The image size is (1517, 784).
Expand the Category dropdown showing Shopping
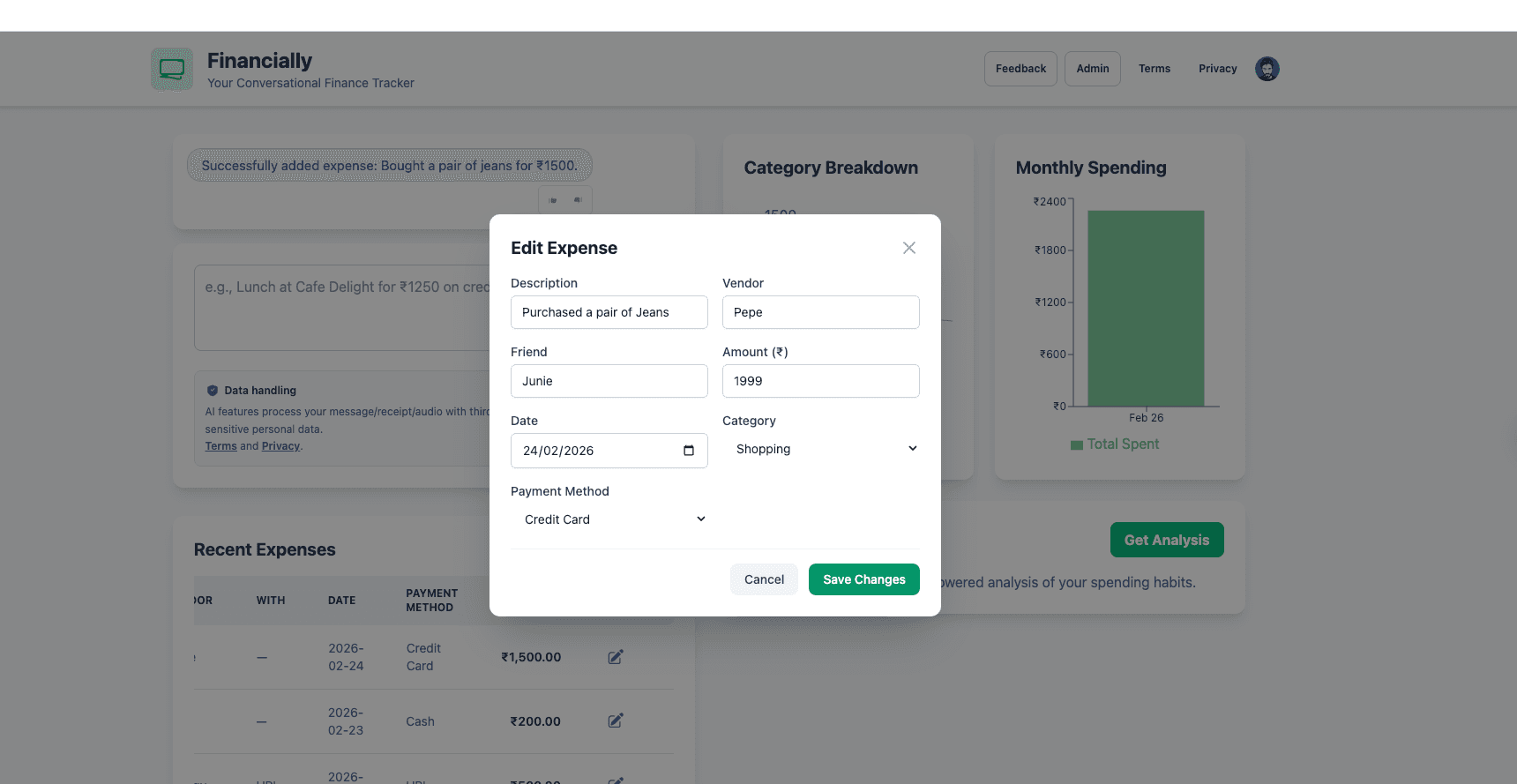821,449
